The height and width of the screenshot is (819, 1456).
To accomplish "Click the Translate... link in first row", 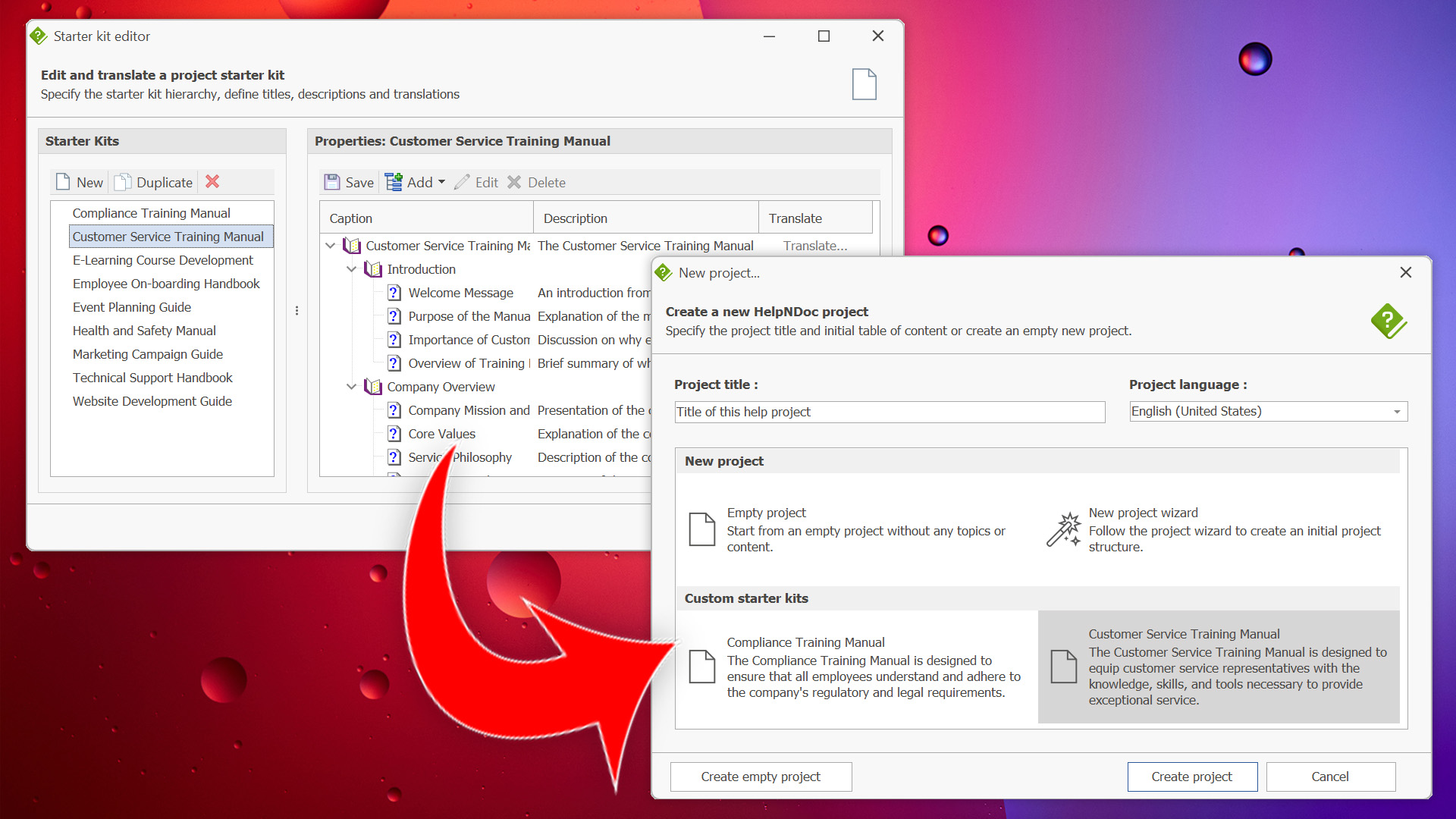I will (x=815, y=246).
